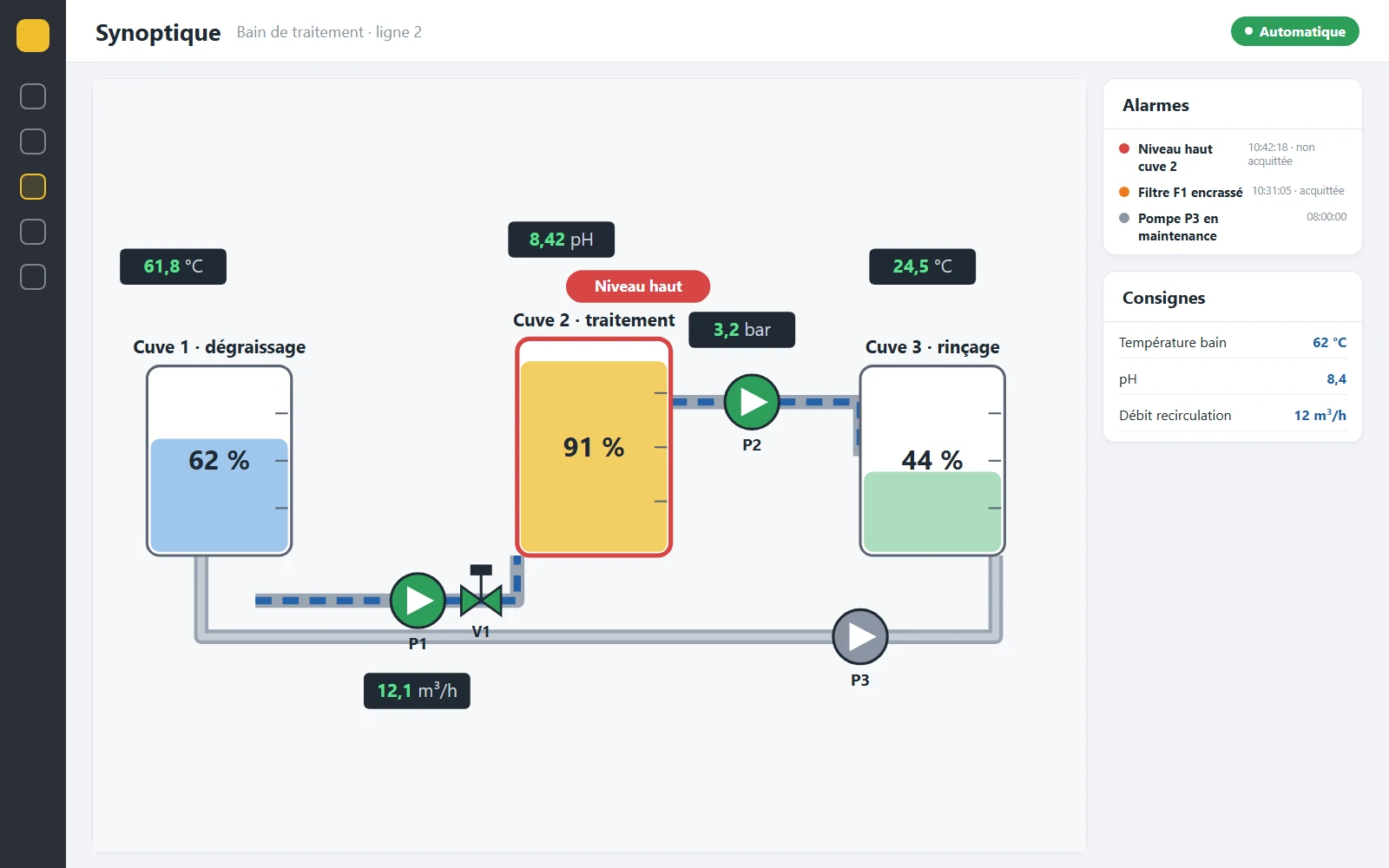
Task: Open the fourth sidebar navigation icon
Action: pos(33,232)
